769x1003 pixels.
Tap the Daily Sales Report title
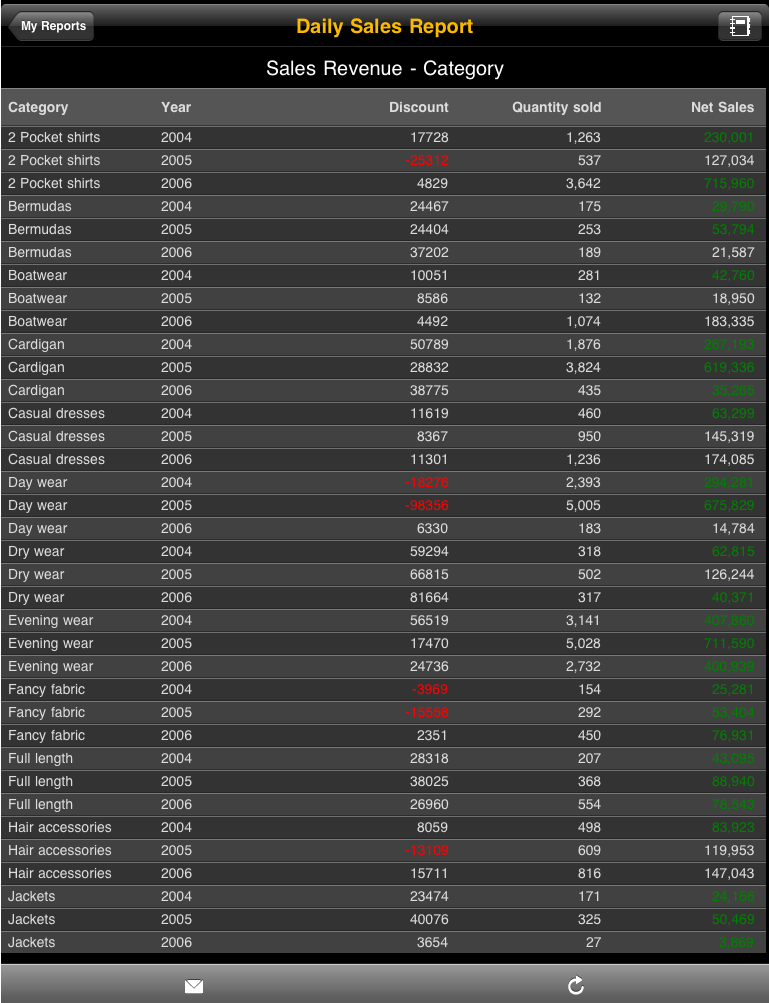(384, 27)
